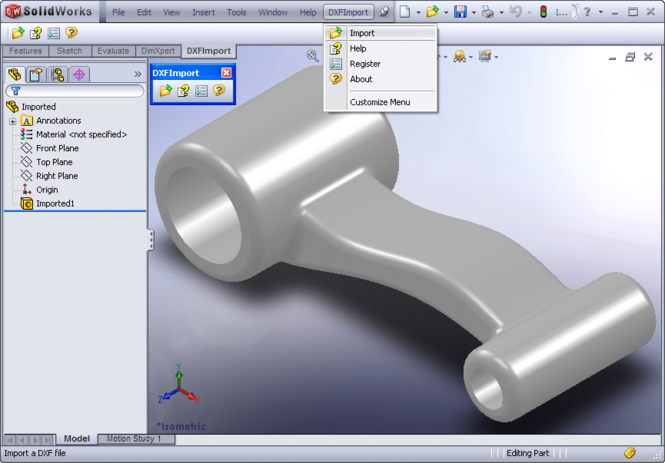Open dropdown arrow next to Open file icon
Screen dimensions: 665x463
pyautogui.click(x=446, y=13)
